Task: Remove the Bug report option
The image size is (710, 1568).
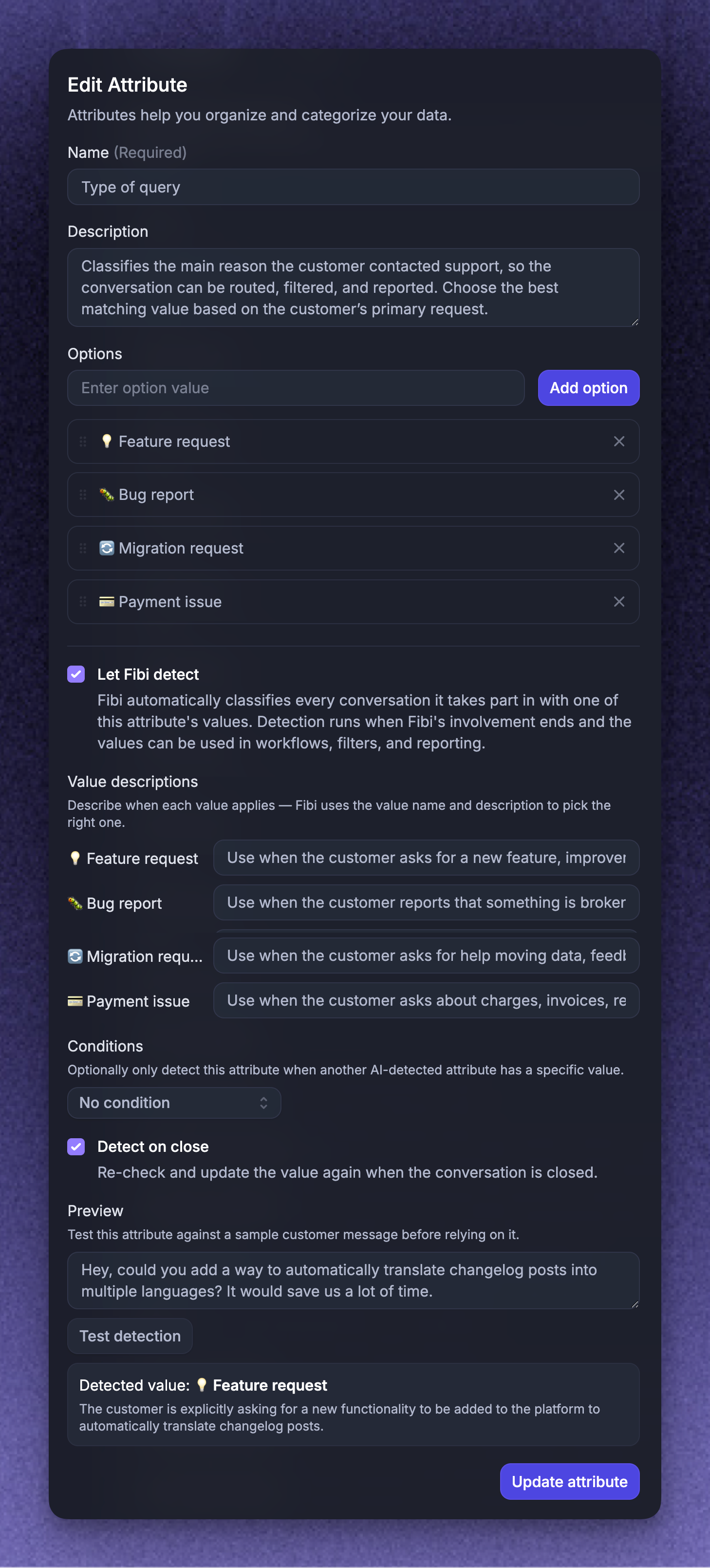Action: tap(619, 495)
